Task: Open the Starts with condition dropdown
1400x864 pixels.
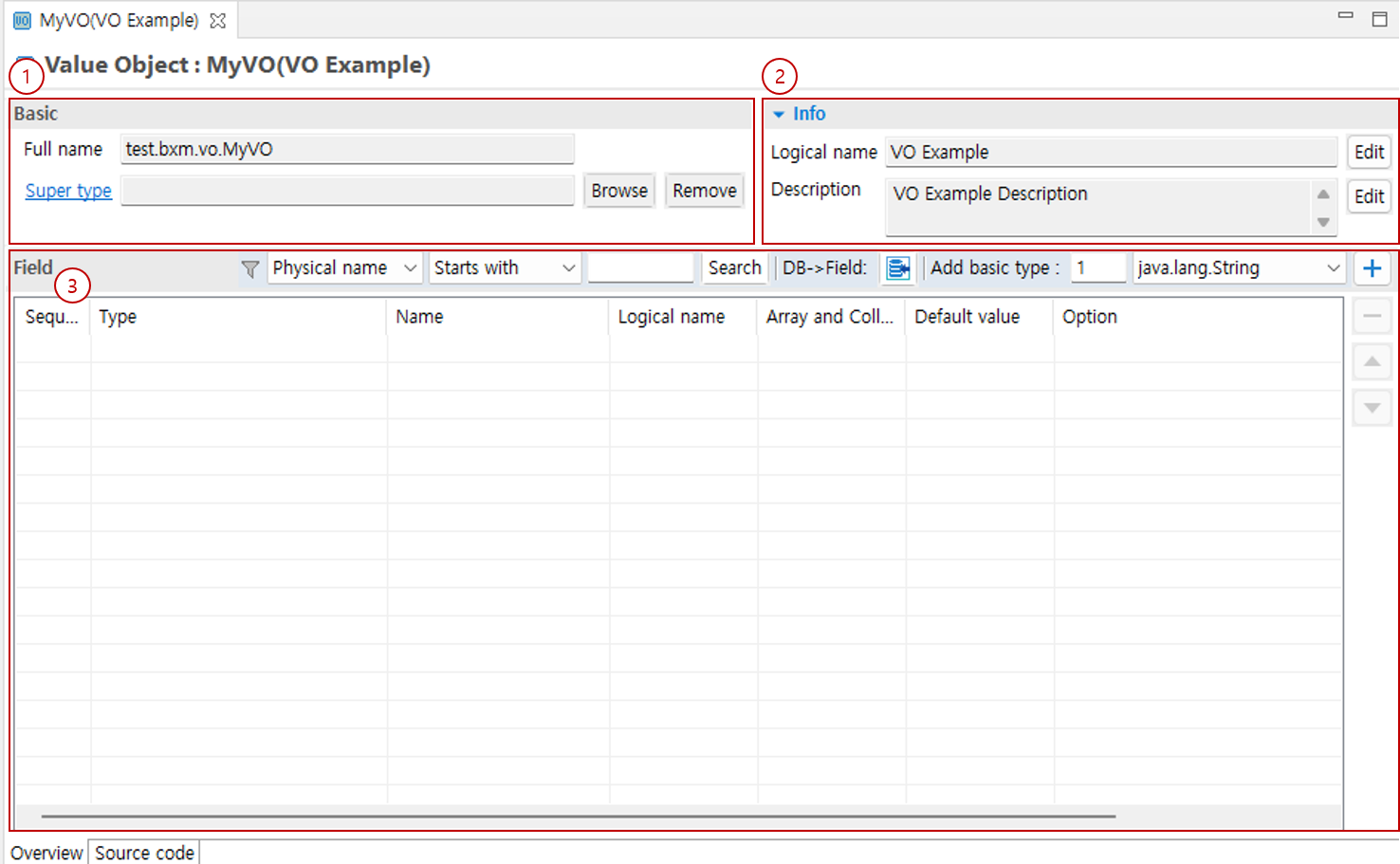Action: tap(504, 268)
